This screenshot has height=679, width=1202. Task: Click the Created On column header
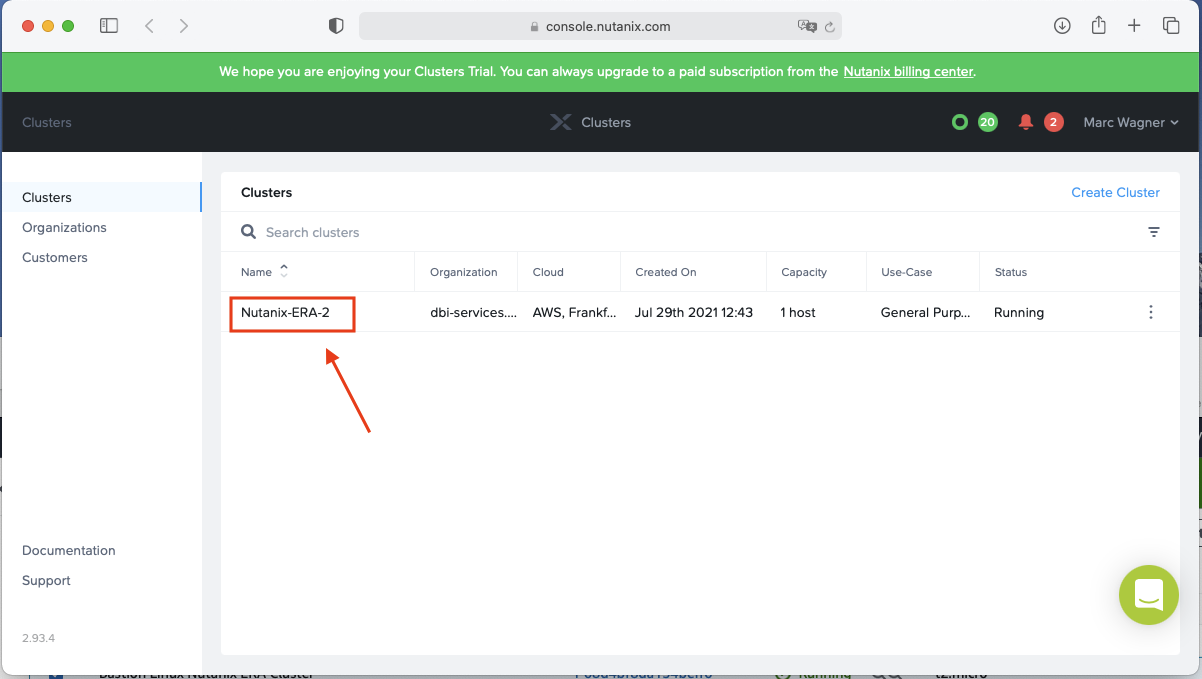pos(666,272)
